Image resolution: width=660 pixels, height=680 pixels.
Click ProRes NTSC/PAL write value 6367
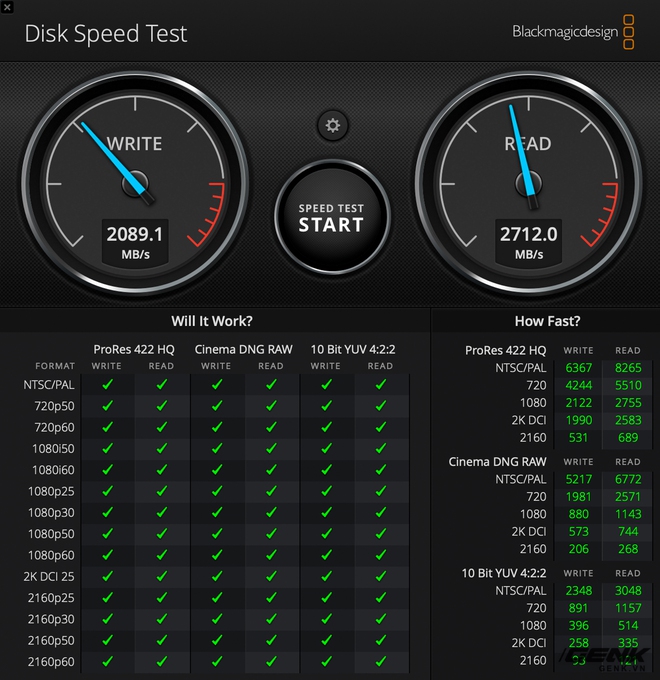[x=578, y=368]
